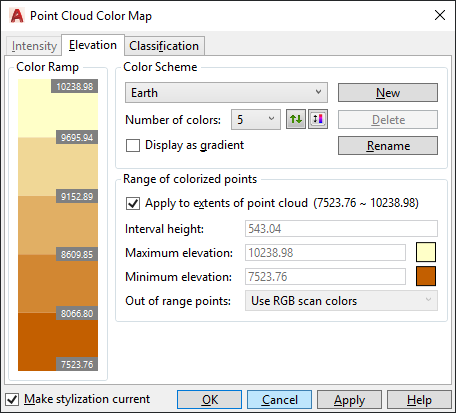
Task: Expand the Number of colors dropdown
Action: (x=256, y=119)
